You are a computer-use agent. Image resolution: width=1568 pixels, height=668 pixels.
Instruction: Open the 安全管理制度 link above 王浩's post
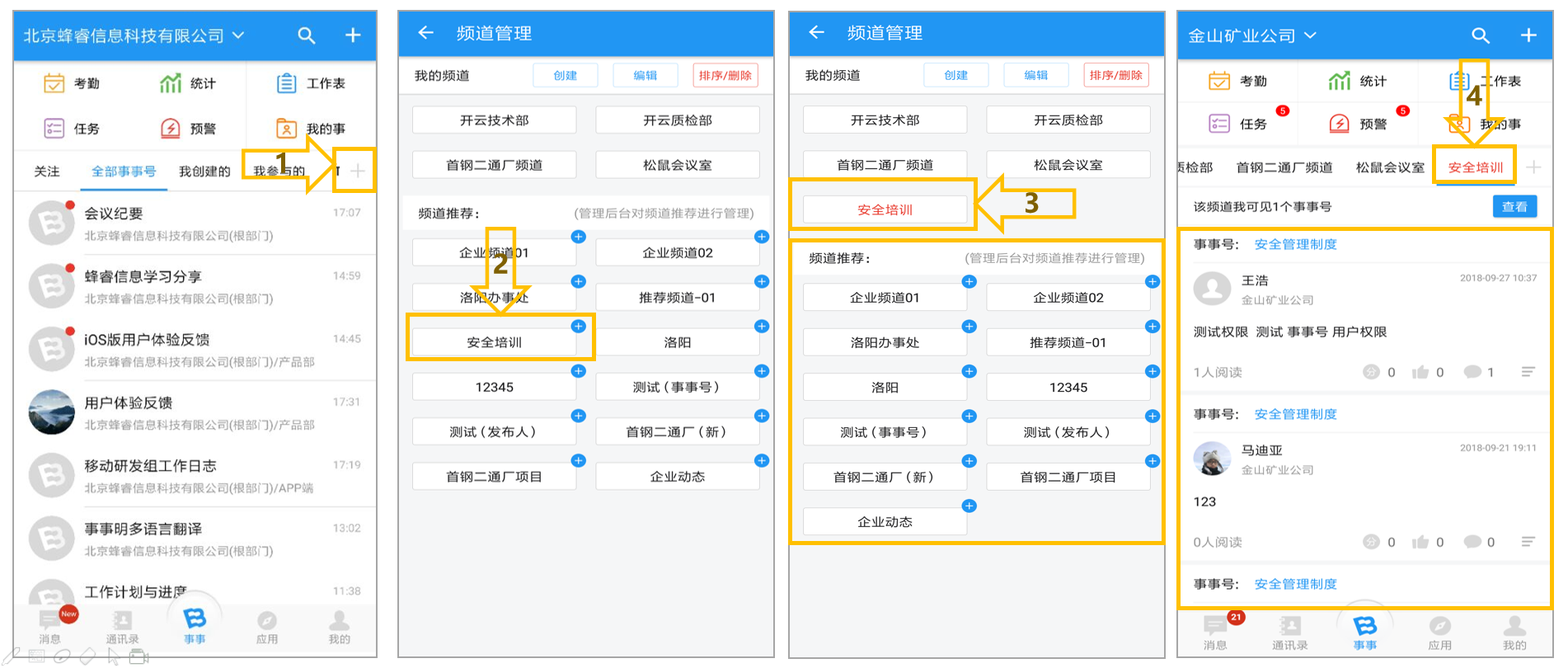pyautogui.click(x=1295, y=244)
